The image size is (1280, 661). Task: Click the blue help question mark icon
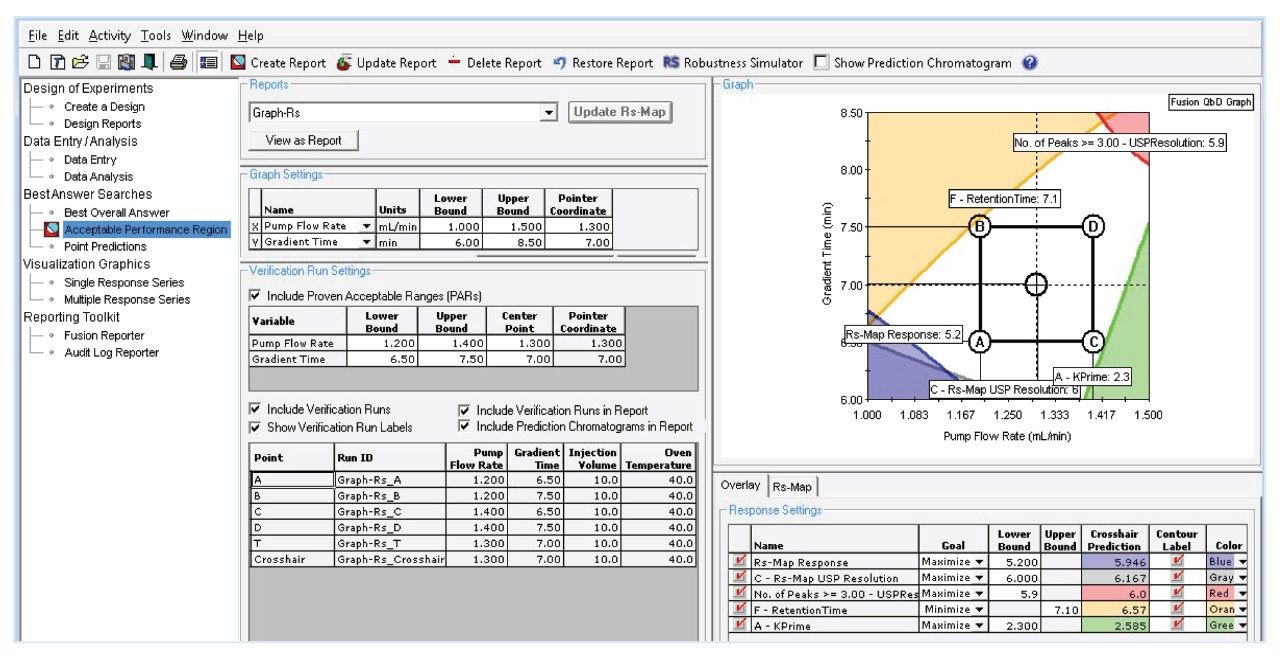[x=1030, y=63]
